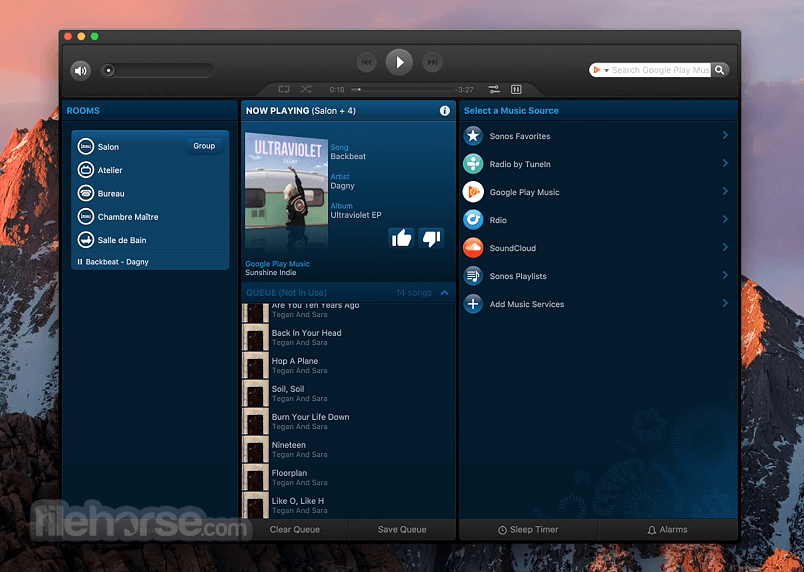Expand the Radio by TuneIn chevron
Screen dimensions: 804x572
pyautogui.click(x=725, y=163)
